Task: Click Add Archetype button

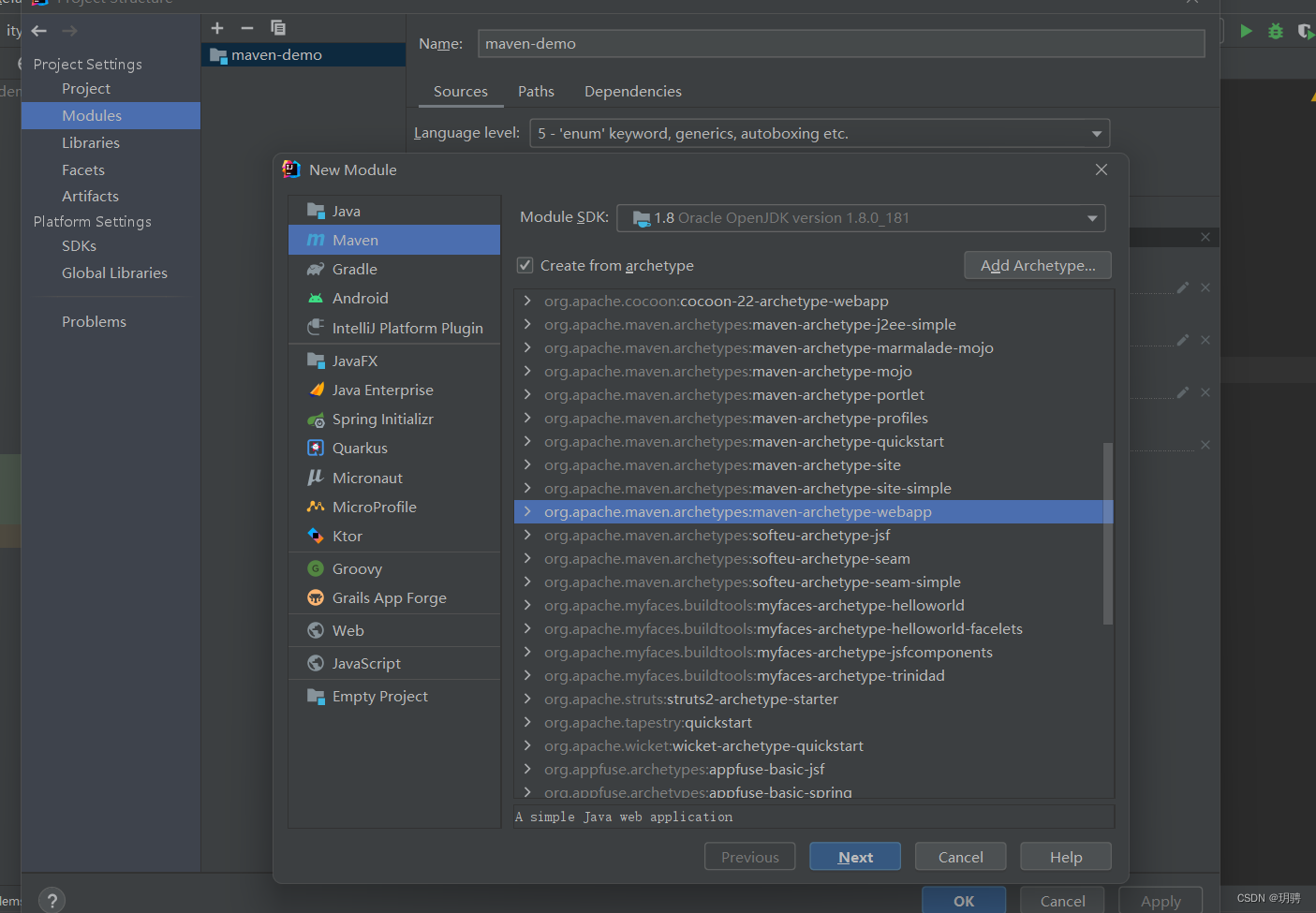Action: coord(1038,265)
